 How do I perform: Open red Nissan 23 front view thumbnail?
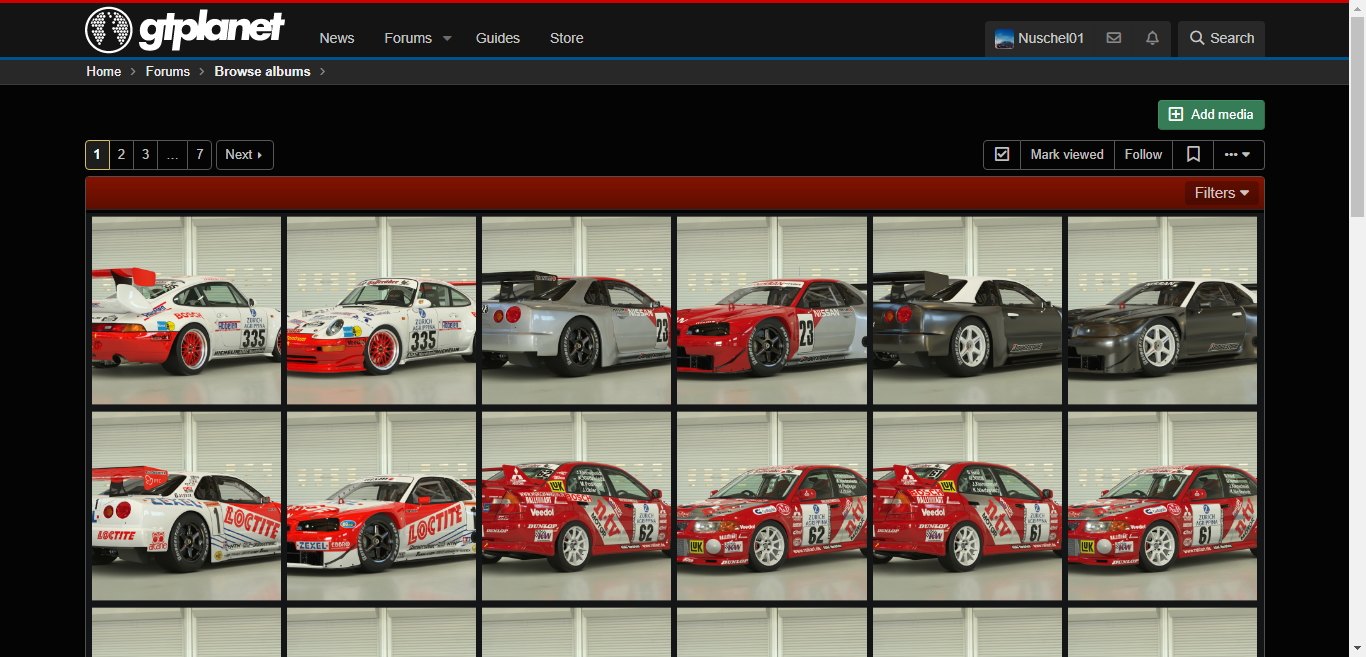pos(771,310)
